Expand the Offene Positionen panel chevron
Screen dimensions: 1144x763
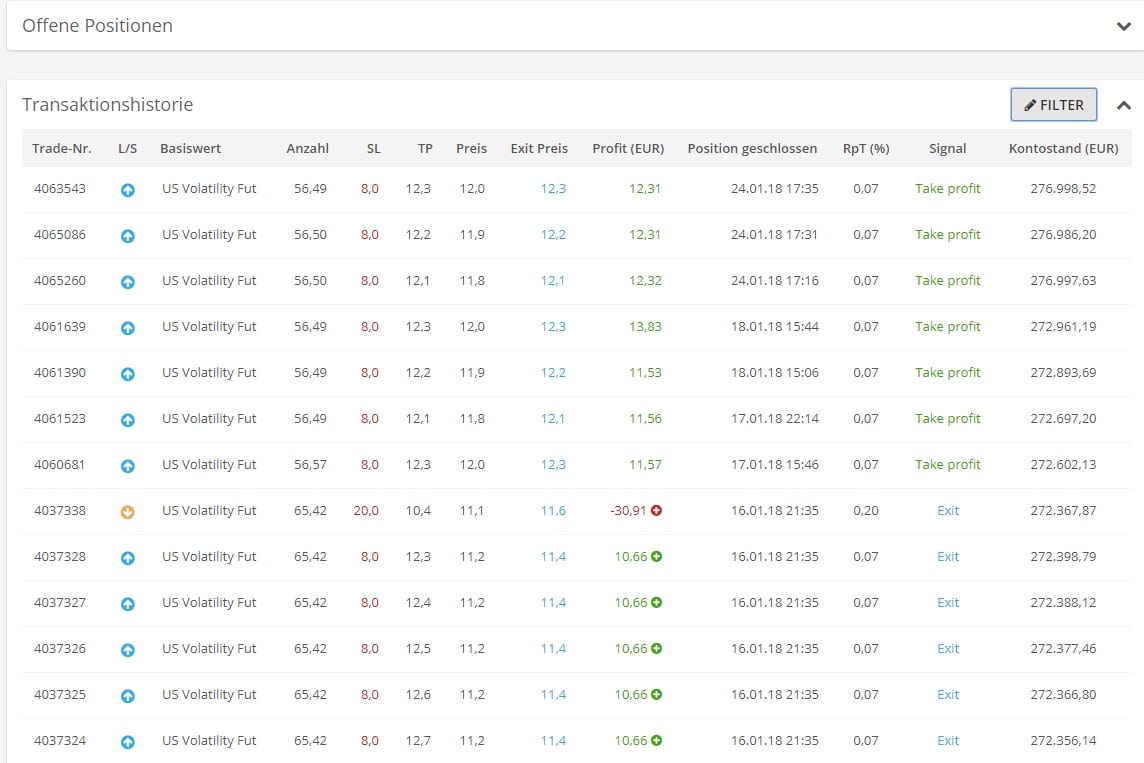tap(1123, 27)
